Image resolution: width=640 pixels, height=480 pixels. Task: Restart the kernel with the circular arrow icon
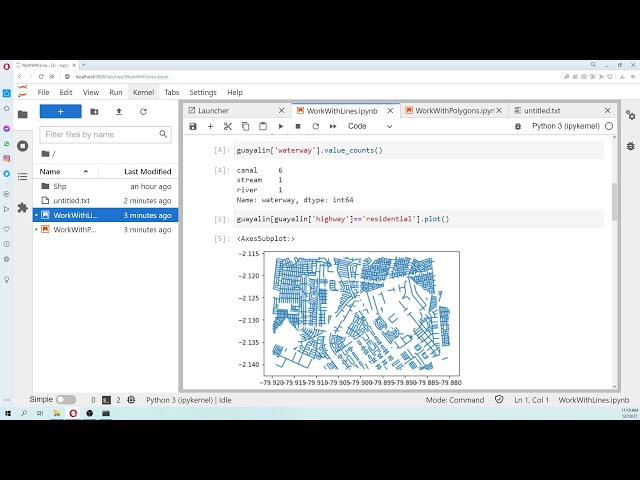pos(316,127)
